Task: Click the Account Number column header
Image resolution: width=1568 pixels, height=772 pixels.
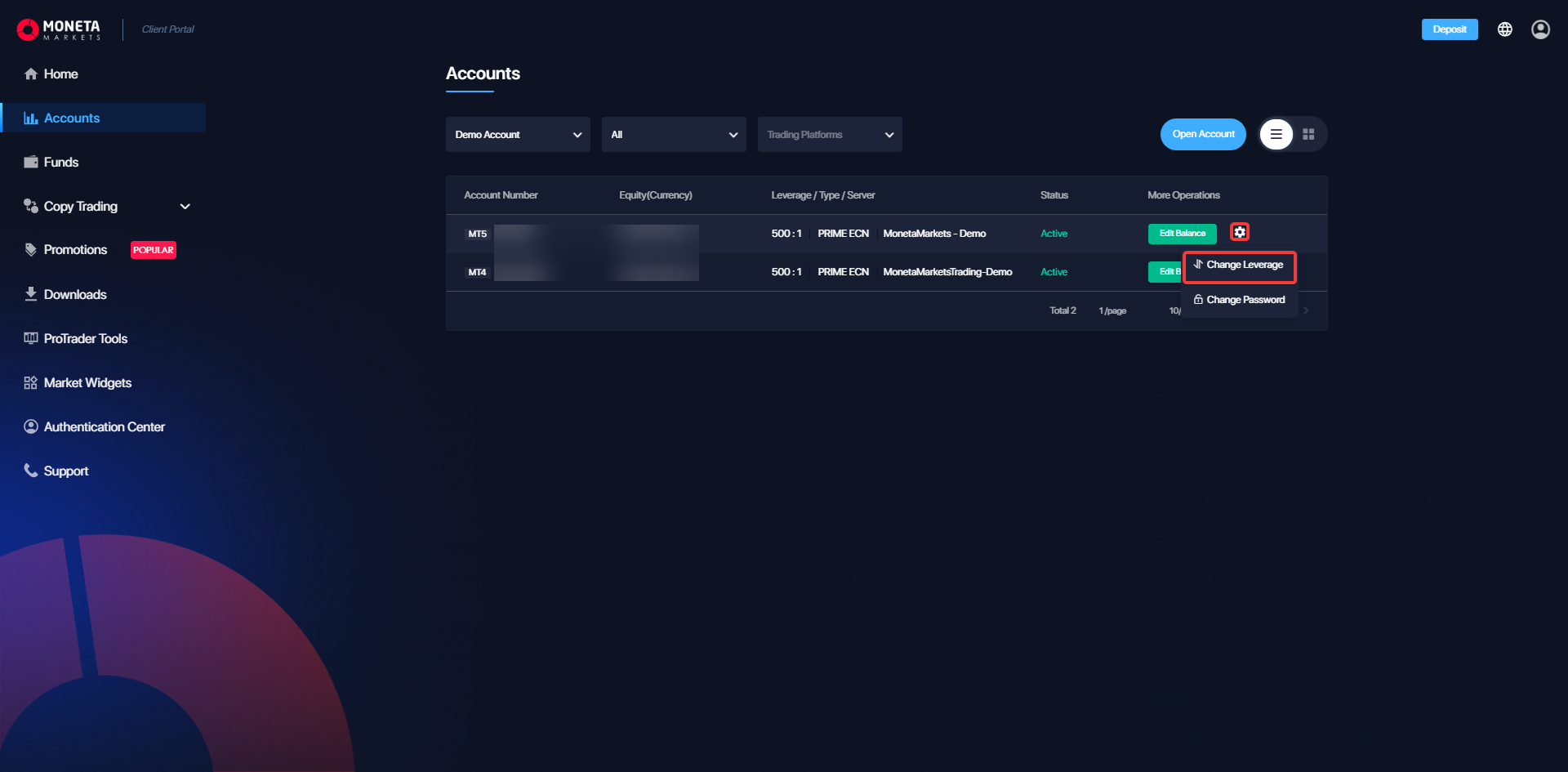Action: (501, 195)
